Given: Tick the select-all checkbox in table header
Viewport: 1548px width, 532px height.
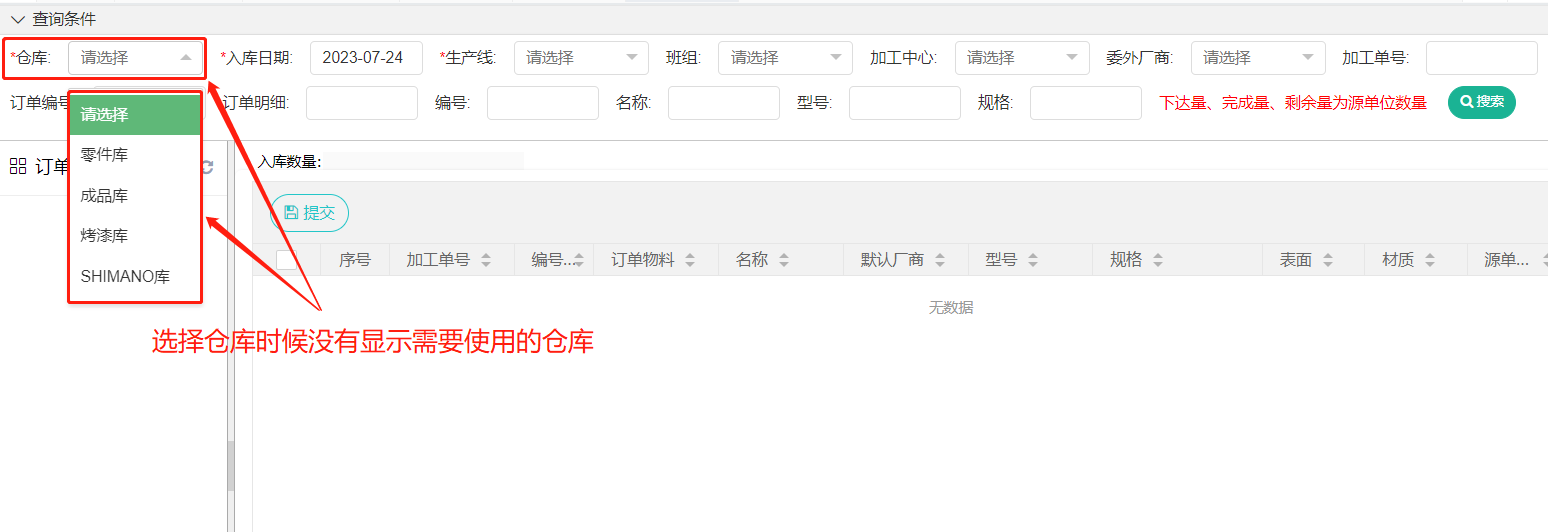Looking at the screenshot, I should pyautogui.click(x=286, y=260).
